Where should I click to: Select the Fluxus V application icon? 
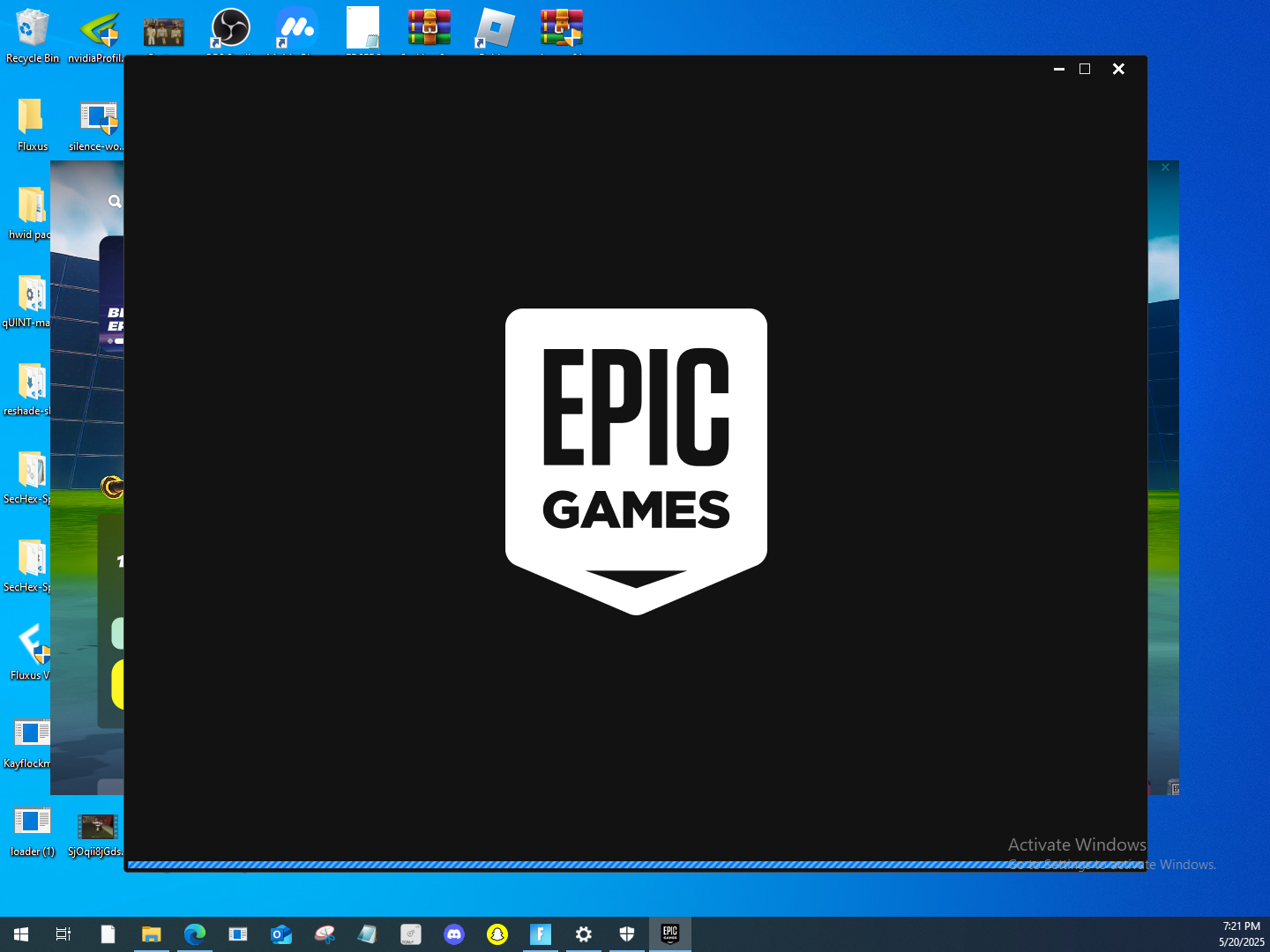[x=31, y=653]
